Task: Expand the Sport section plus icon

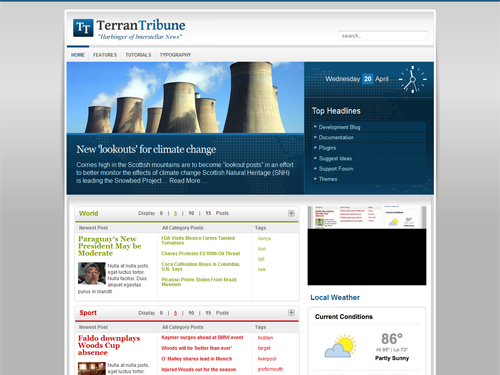Action: pos(291,313)
